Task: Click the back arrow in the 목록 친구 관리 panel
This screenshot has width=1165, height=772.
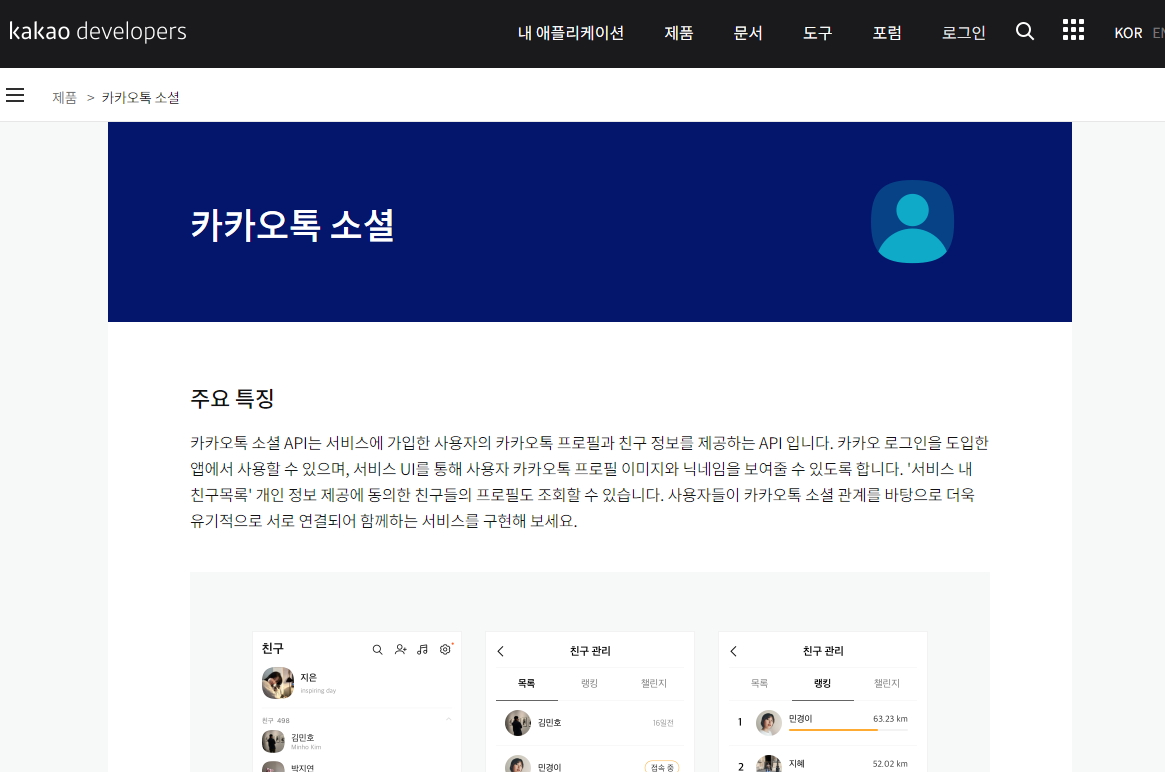Action: (x=501, y=651)
